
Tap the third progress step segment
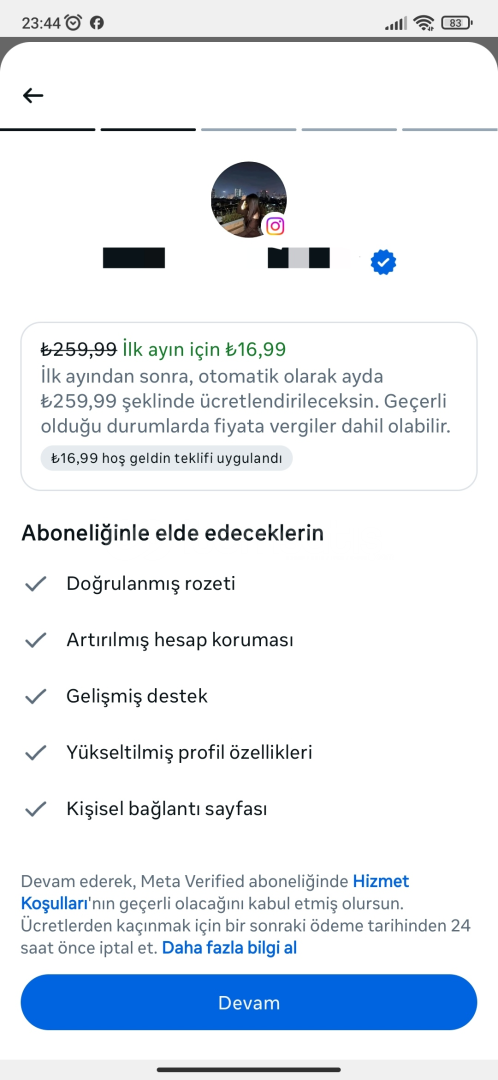pos(249,129)
